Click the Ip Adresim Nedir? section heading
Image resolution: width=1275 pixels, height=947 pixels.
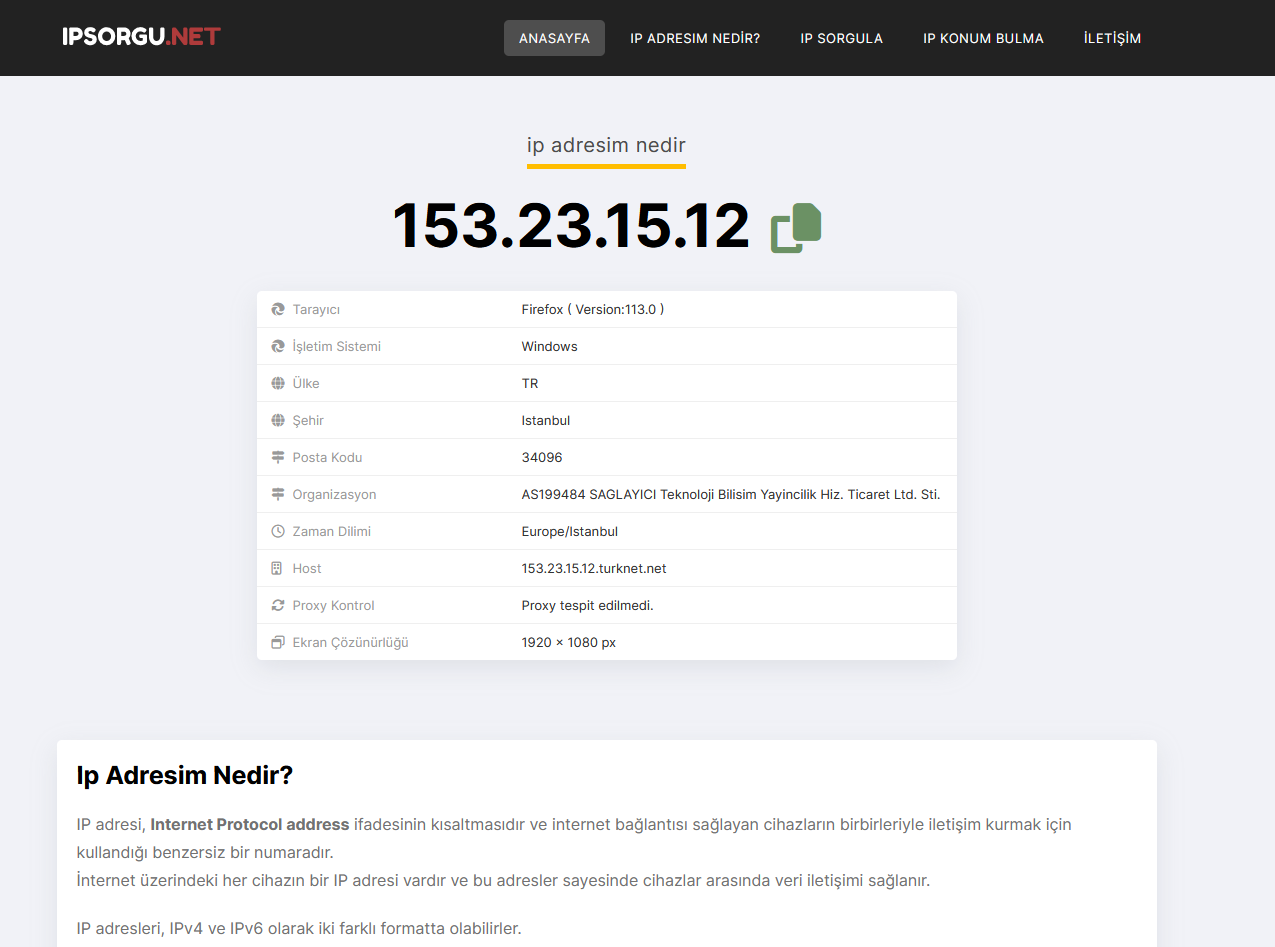click(x=185, y=775)
